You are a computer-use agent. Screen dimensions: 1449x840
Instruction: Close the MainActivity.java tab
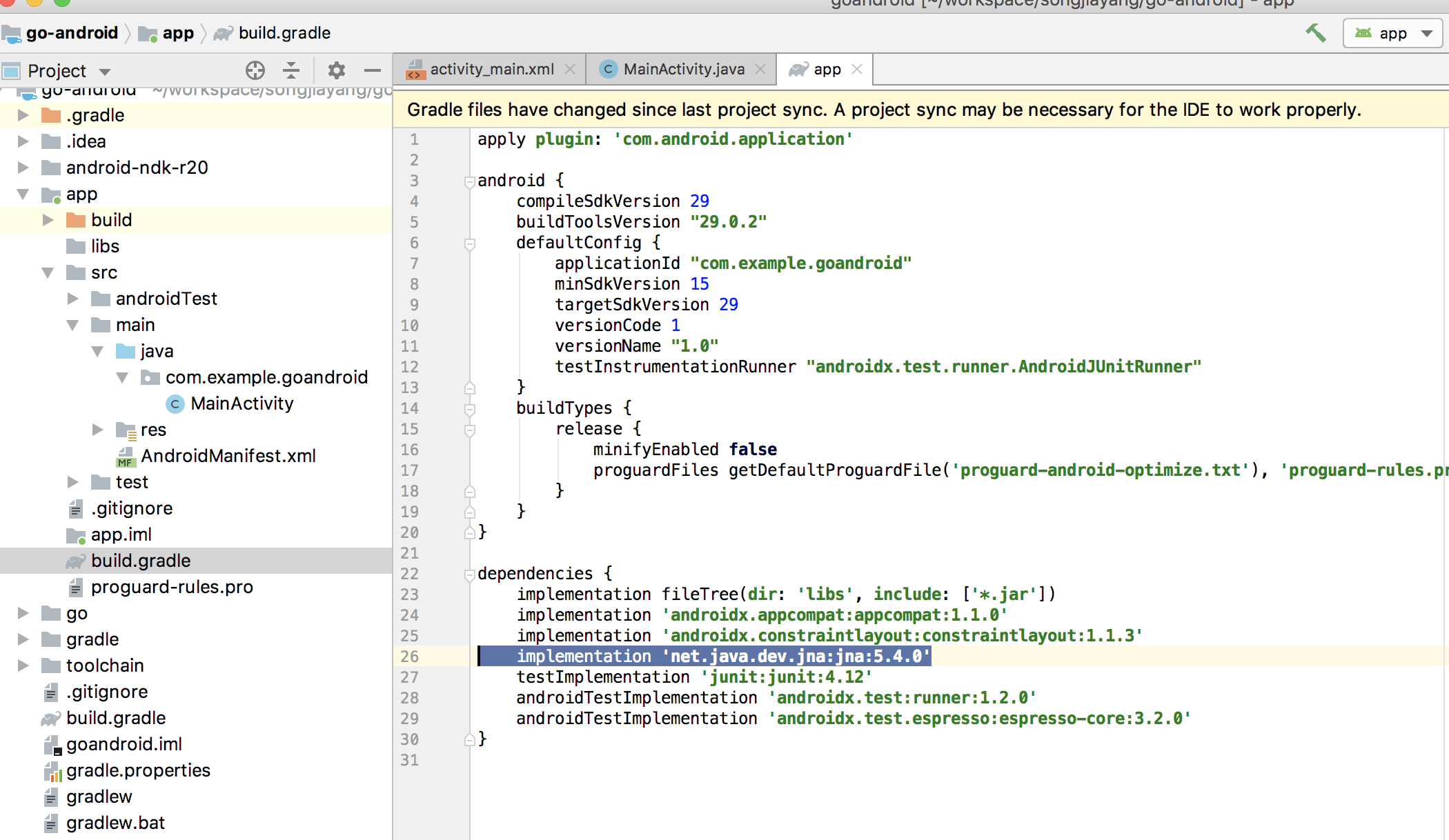[x=760, y=69]
